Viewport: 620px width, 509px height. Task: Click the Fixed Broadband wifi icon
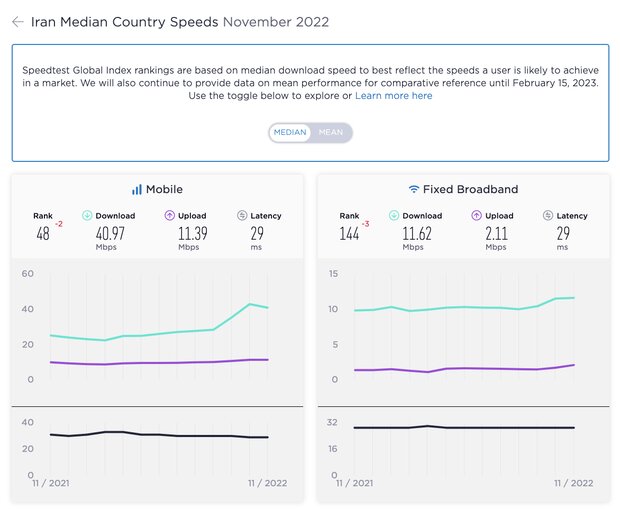pyautogui.click(x=414, y=189)
